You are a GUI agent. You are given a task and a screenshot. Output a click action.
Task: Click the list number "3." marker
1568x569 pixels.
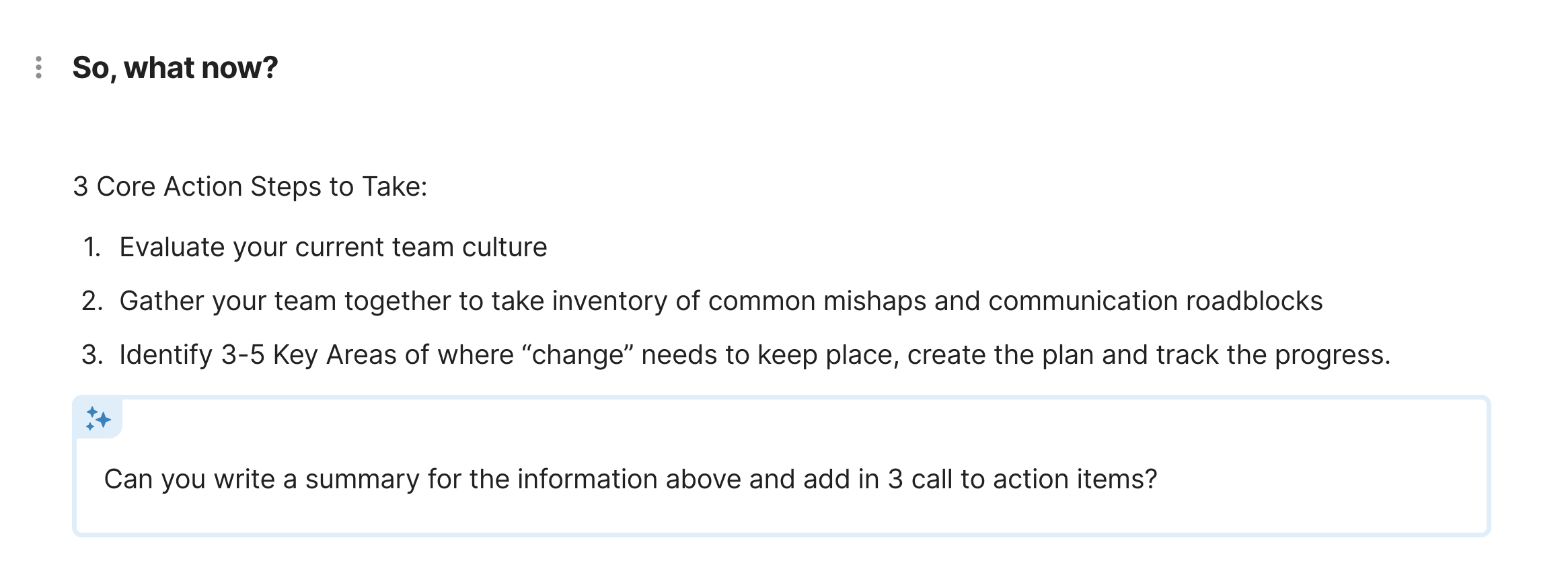[92, 354]
